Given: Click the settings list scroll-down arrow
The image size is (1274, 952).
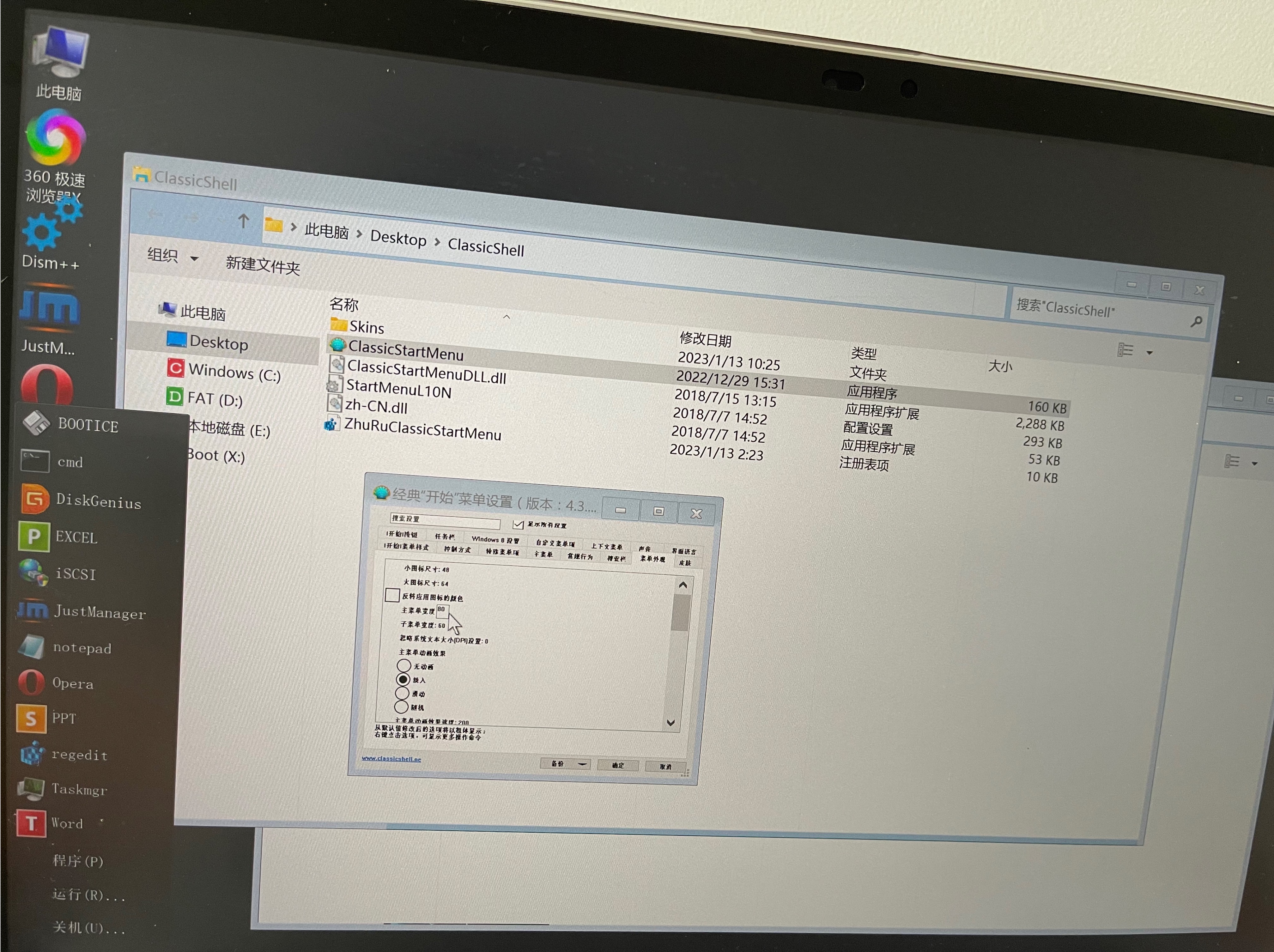Looking at the screenshot, I should 670,722.
